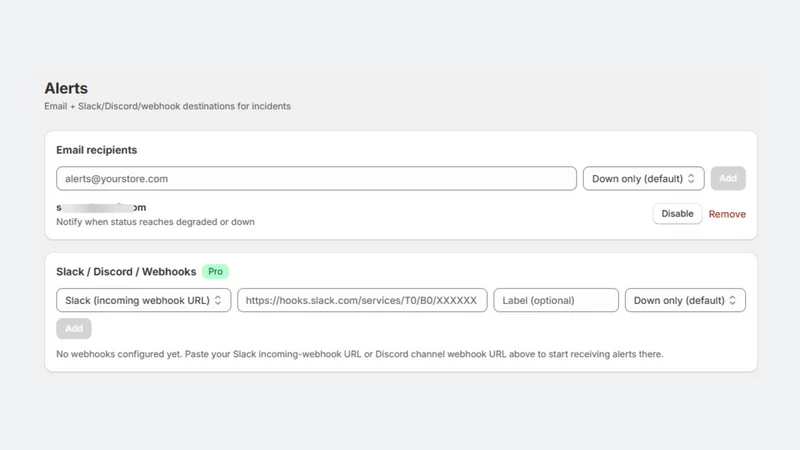
Task: Click the Alerts page heading
Action: pyautogui.click(x=66, y=88)
